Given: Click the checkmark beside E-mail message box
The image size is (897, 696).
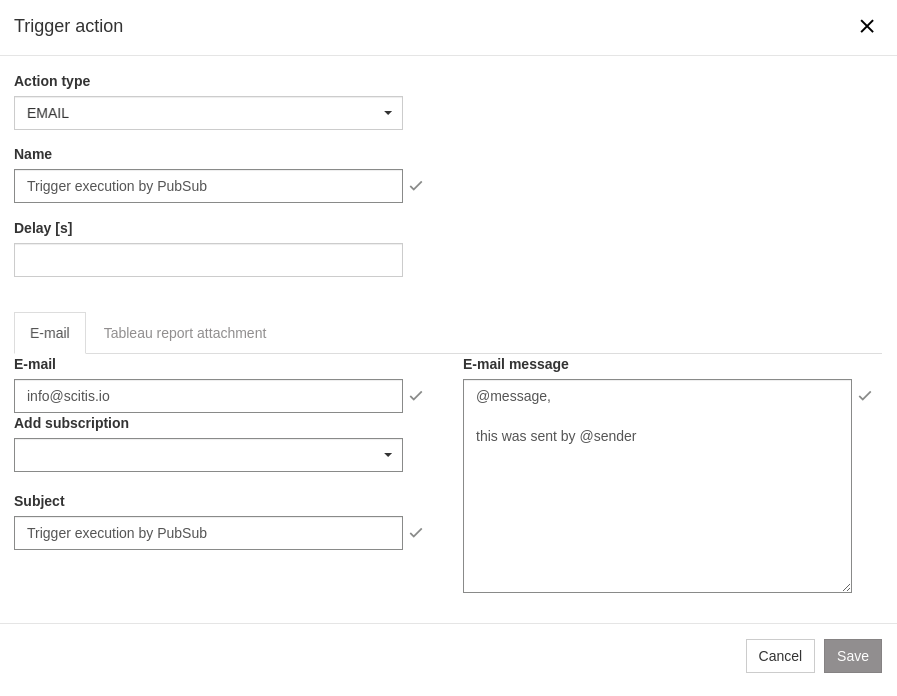Looking at the screenshot, I should (865, 396).
